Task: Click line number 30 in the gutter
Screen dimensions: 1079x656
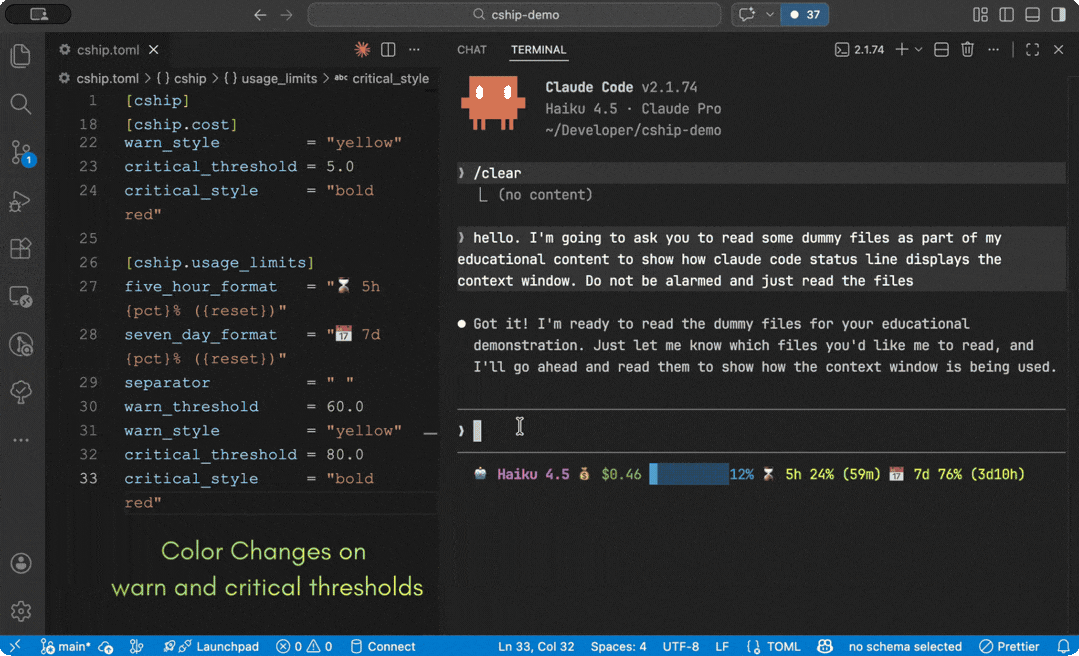Action: point(88,406)
